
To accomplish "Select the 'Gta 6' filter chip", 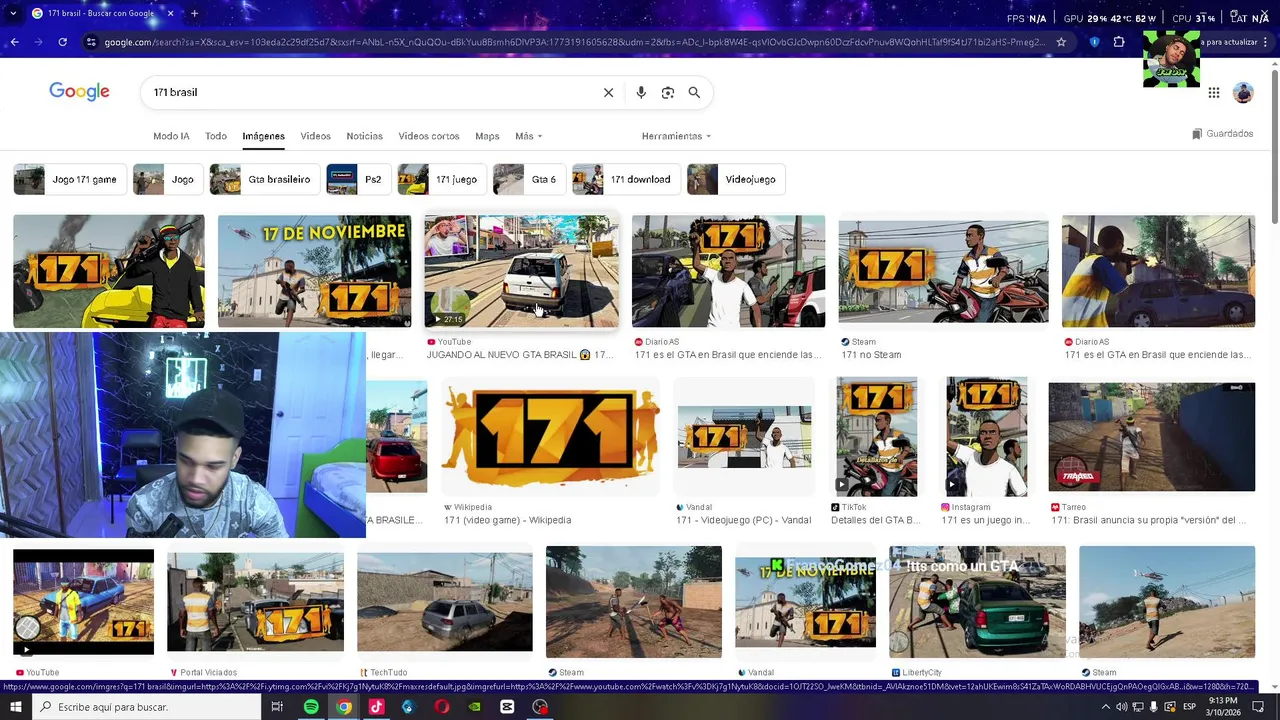I will tap(528, 179).
